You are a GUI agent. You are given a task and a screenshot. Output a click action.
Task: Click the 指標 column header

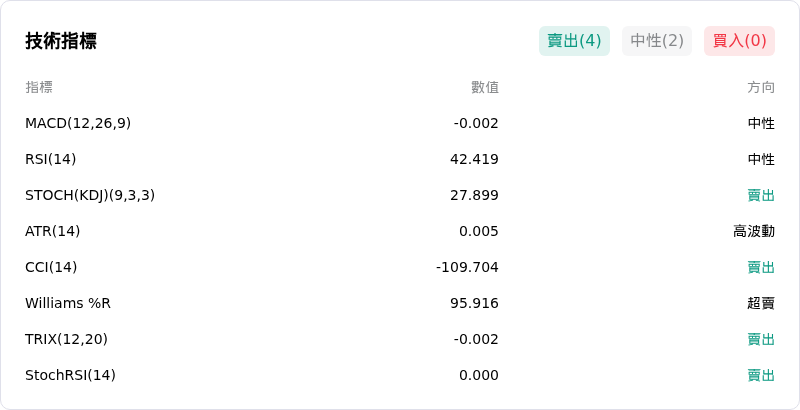pos(39,87)
